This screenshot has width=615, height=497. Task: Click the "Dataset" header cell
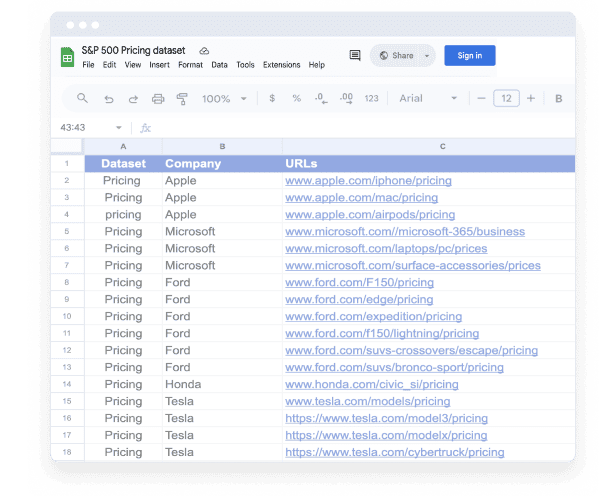coord(124,164)
